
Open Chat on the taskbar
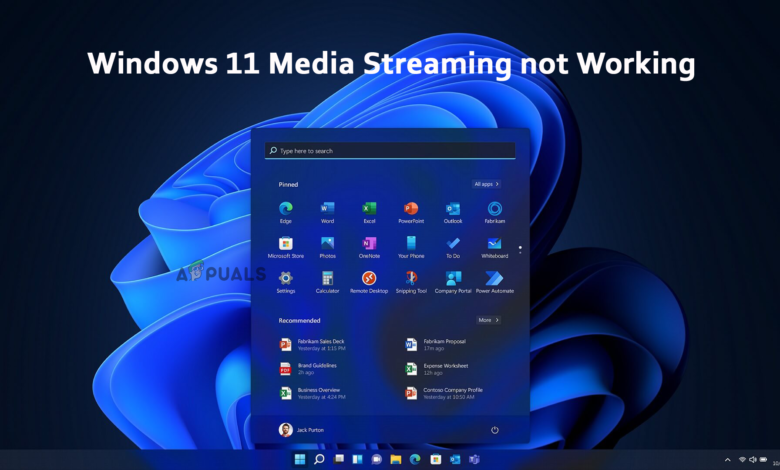pyautogui.click(x=377, y=459)
